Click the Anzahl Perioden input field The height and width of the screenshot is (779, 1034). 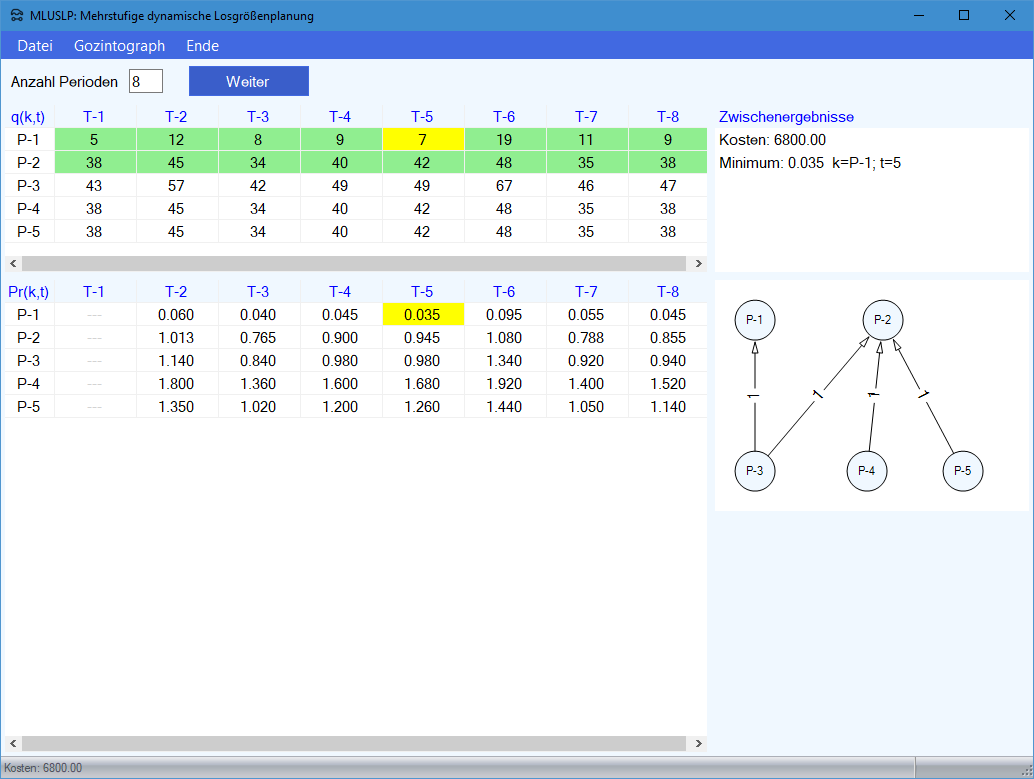(145, 81)
